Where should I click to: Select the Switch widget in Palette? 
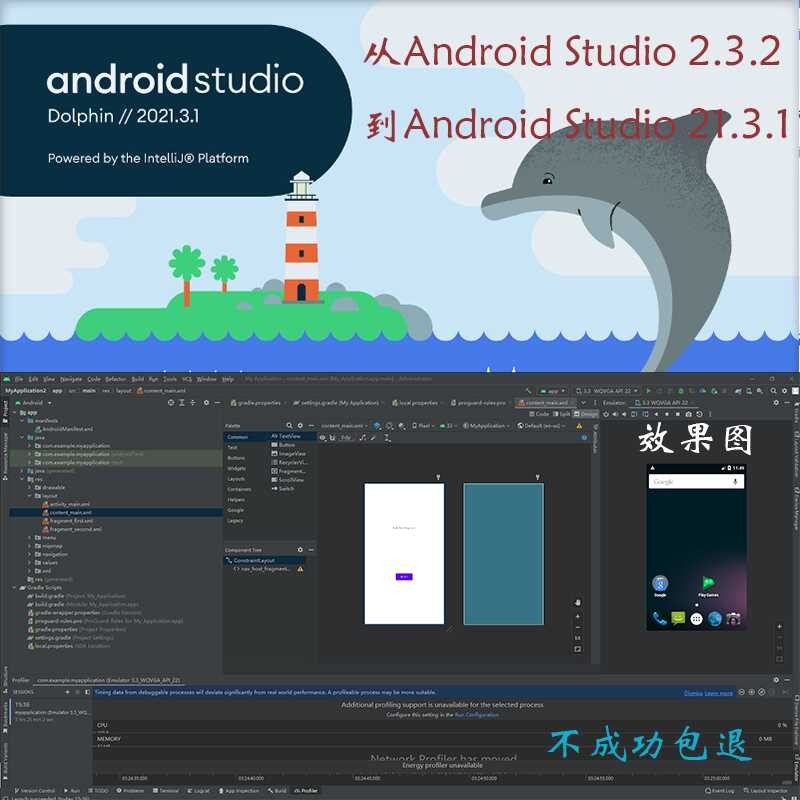(x=286, y=489)
